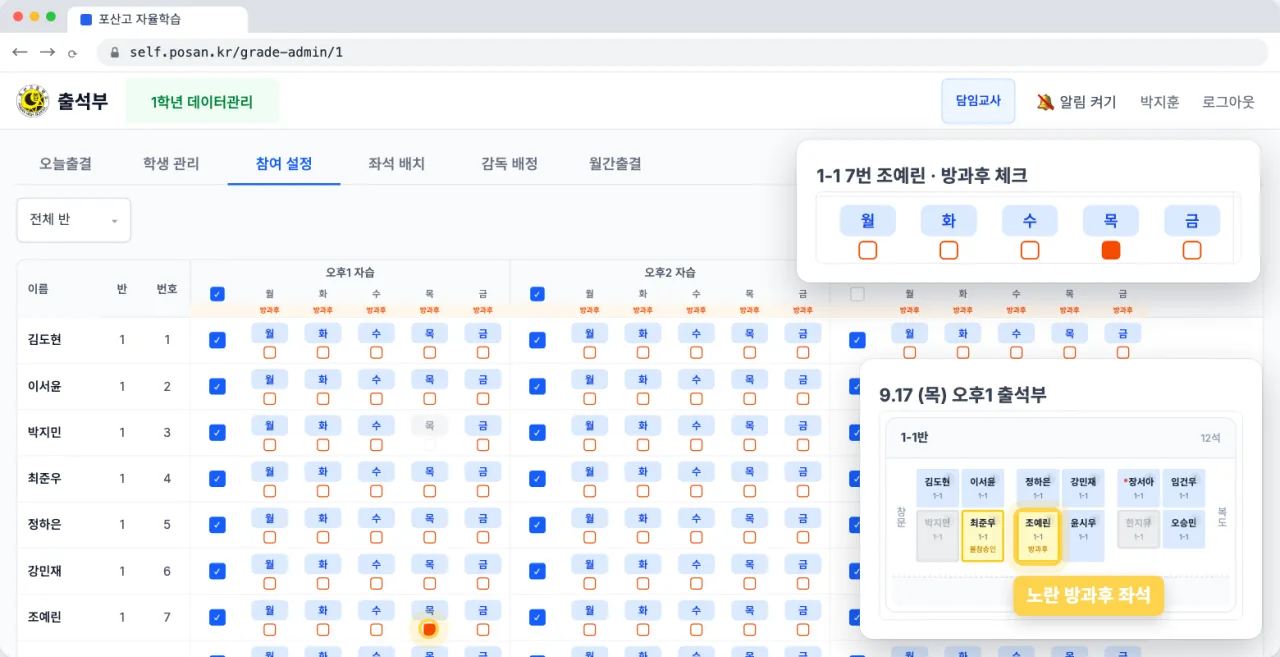The image size is (1280, 657).
Task: Open the 박지훈 user link
Action: pos(1160,102)
